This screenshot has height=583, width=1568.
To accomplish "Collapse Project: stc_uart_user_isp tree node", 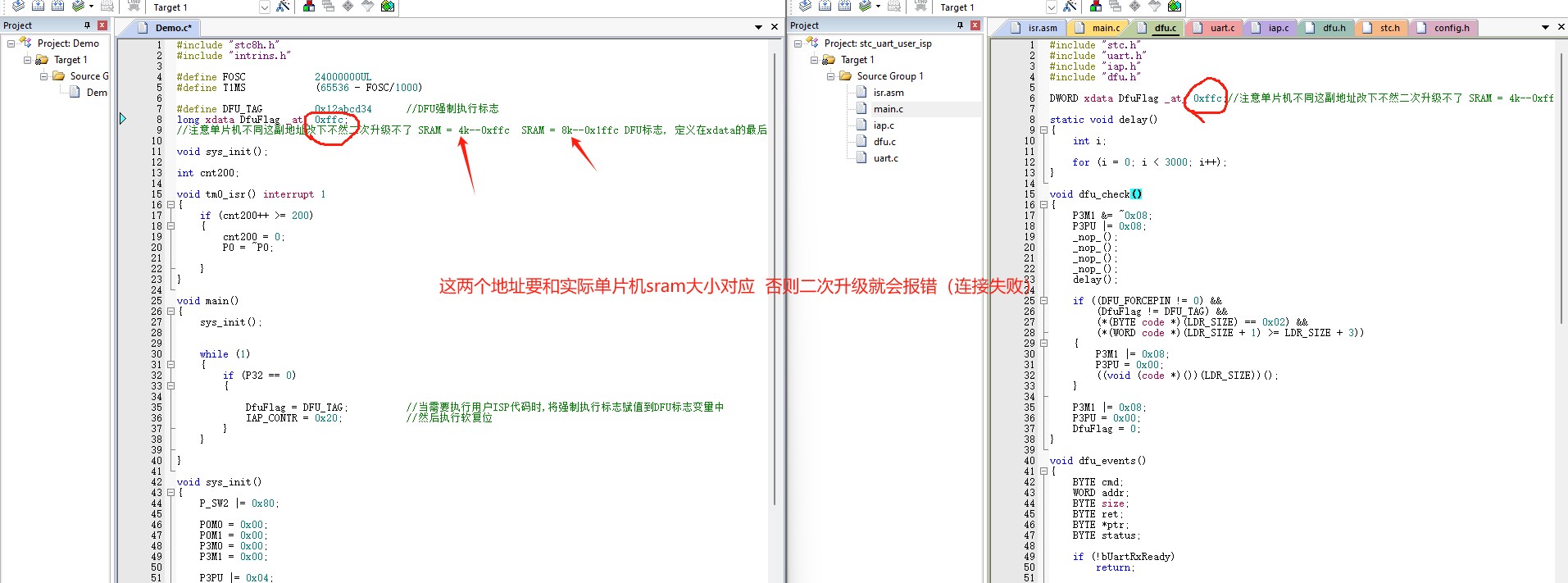I will click(x=798, y=43).
